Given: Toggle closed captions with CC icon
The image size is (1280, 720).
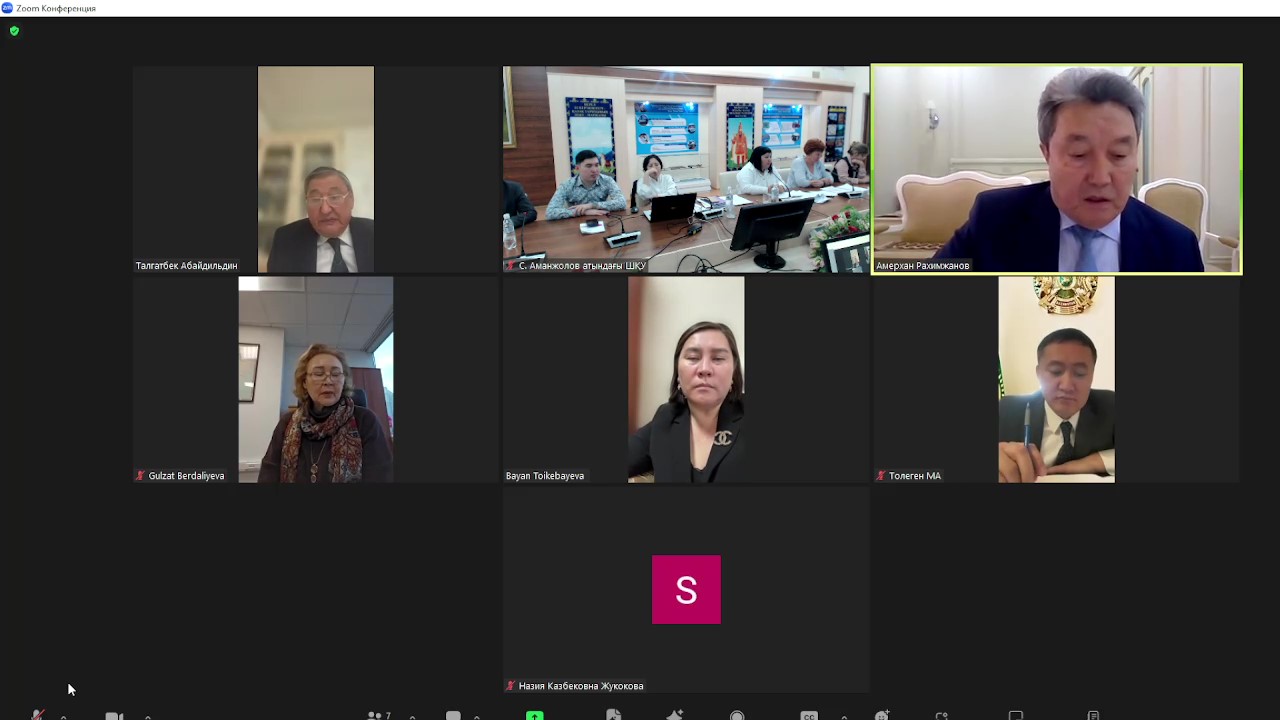Looking at the screenshot, I should coord(809,715).
